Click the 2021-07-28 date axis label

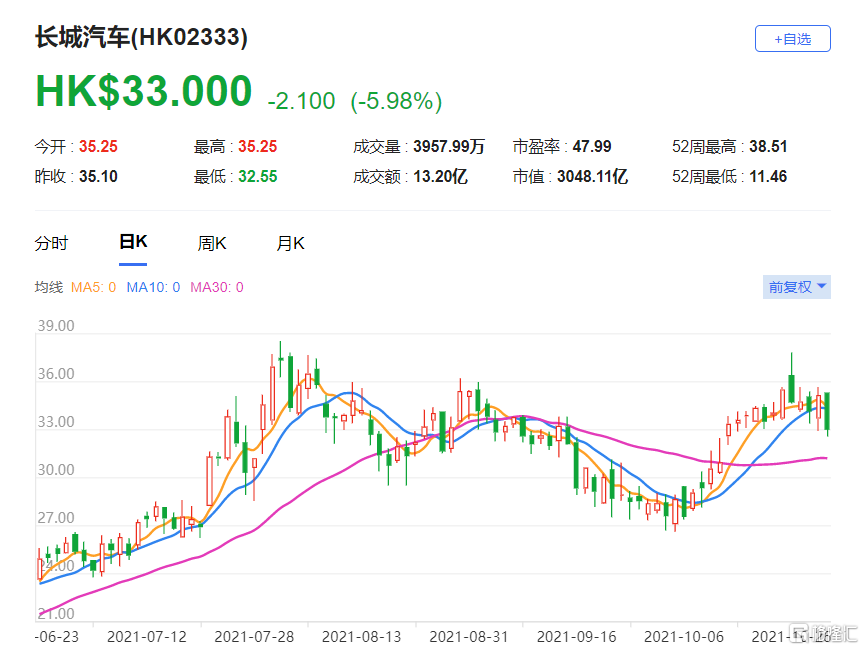tap(254, 637)
